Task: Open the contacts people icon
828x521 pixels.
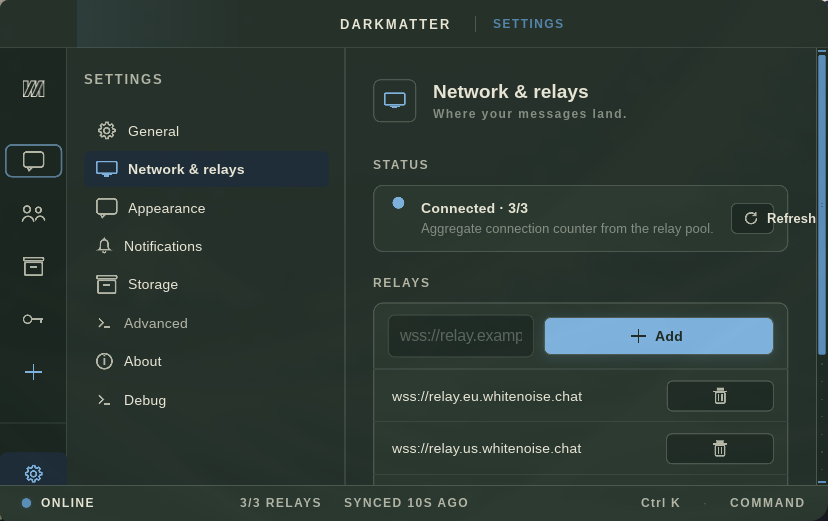Action: pyautogui.click(x=33, y=213)
